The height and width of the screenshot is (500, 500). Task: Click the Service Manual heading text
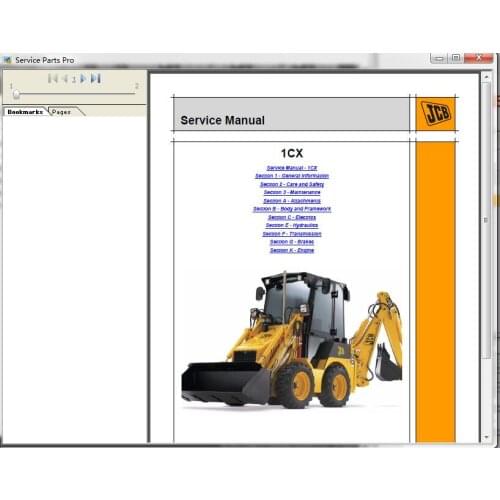pyautogui.click(x=222, y=120)
